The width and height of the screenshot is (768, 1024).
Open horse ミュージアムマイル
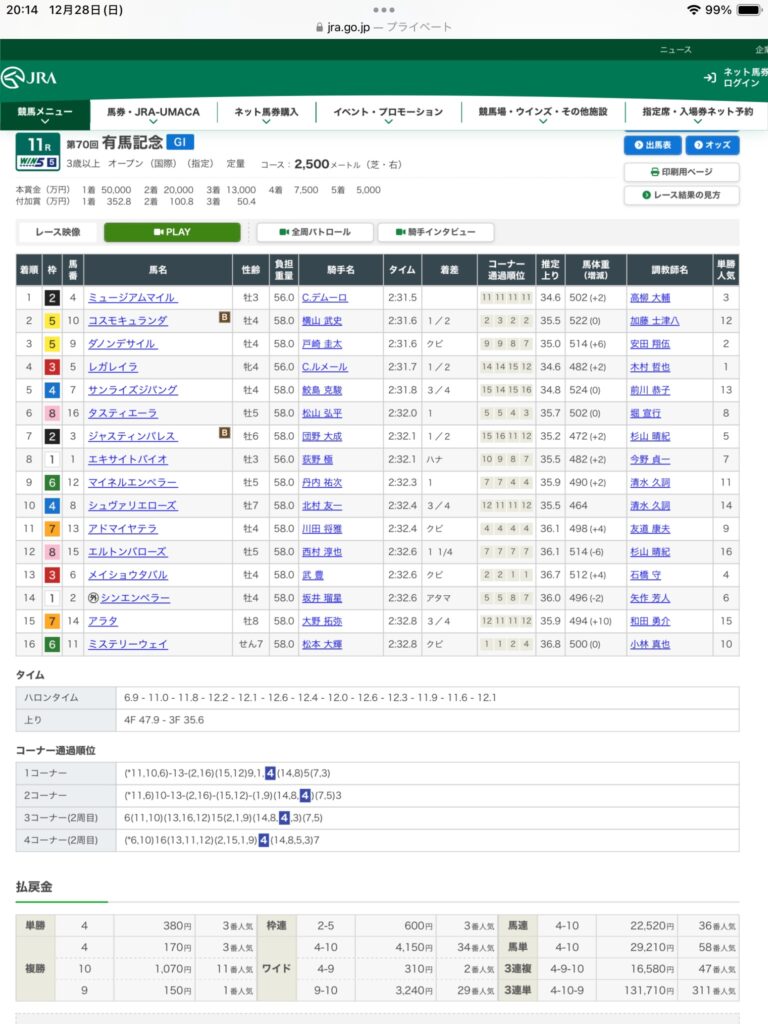[132, 298]
